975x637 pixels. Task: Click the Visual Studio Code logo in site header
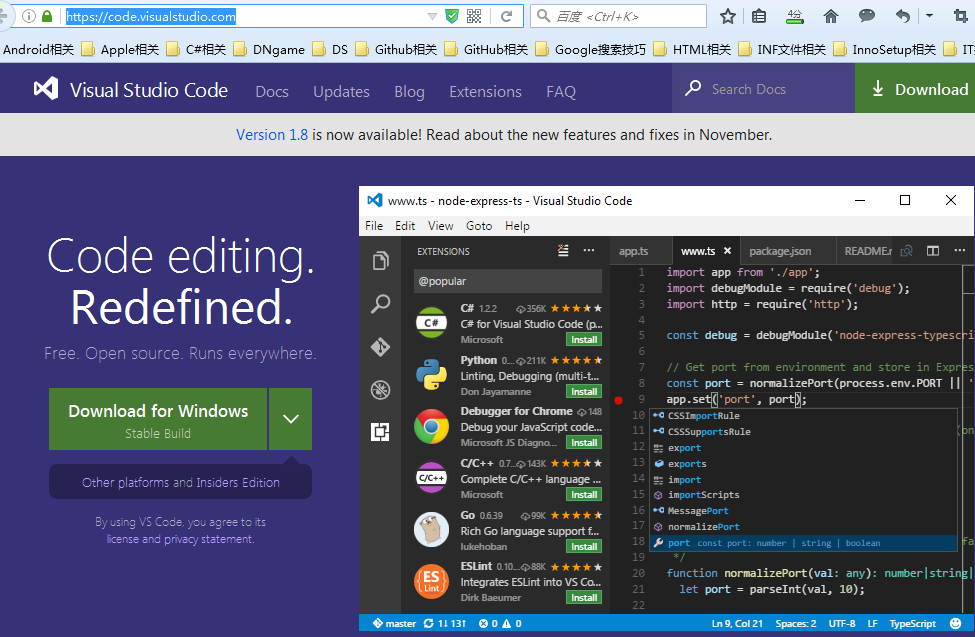pos(46,90)
